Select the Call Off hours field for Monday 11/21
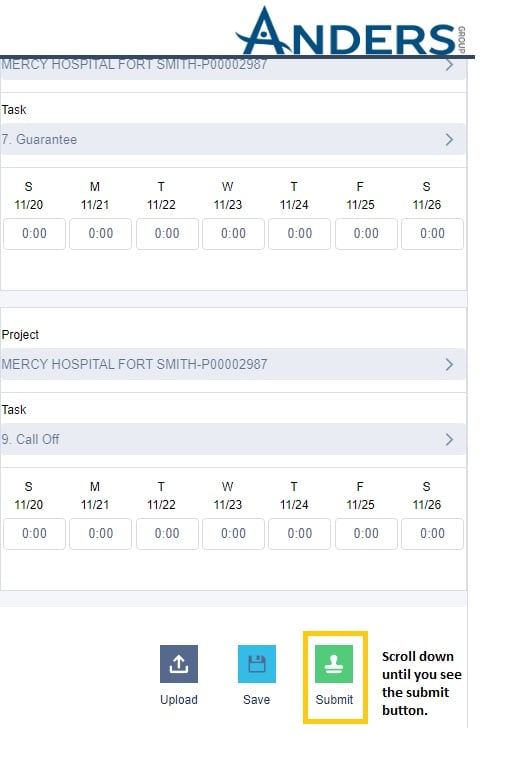 coord(100,534)
